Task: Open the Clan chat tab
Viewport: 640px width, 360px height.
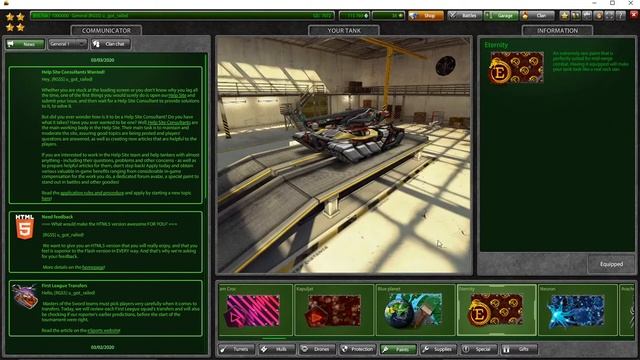Action: point(111,44)
